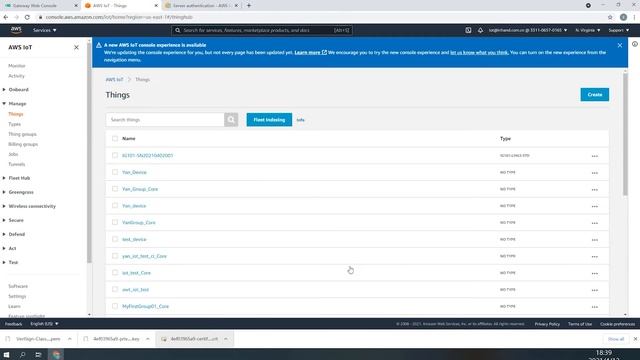Open the Support dropdown

pyautogui.click(x=619, y=30)
